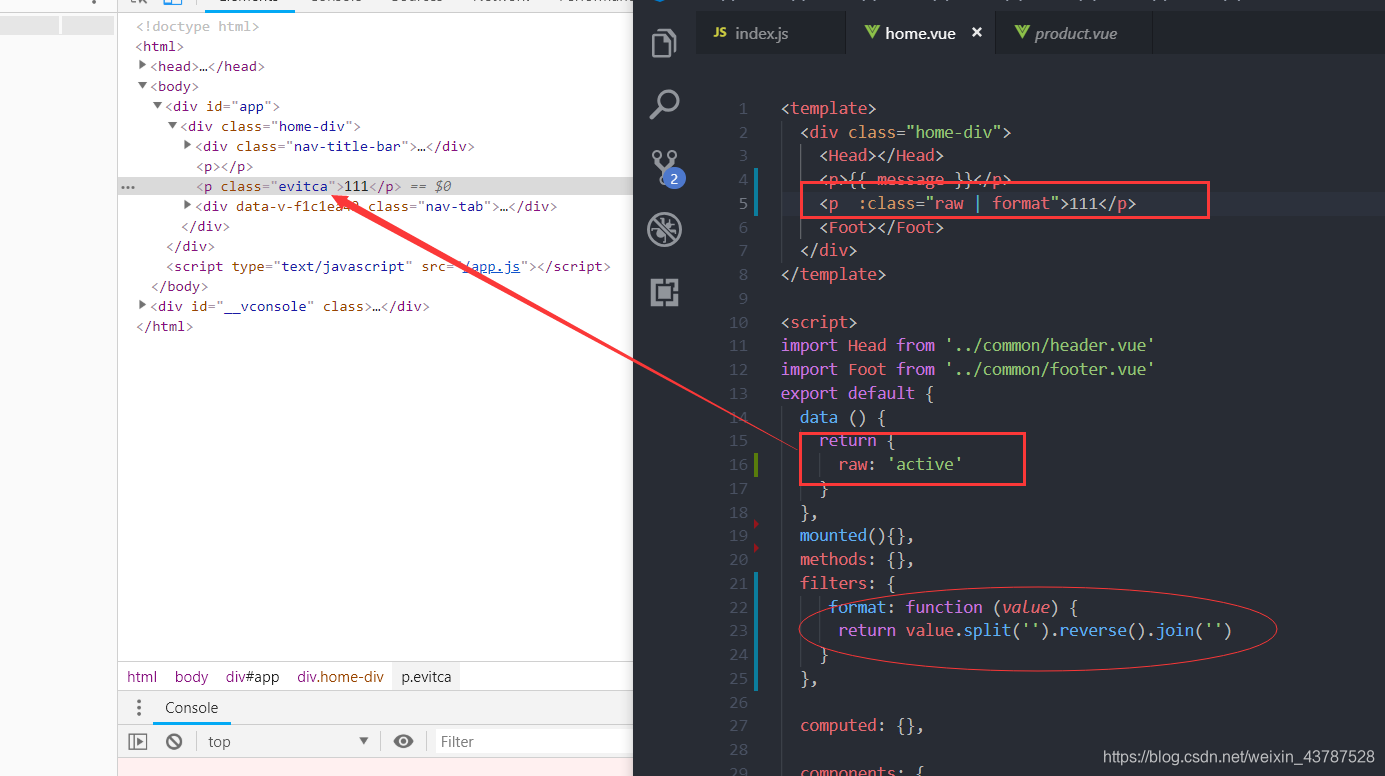
Task: Open the top JavaScript context dropdown
Action: (x=288, y=742)
